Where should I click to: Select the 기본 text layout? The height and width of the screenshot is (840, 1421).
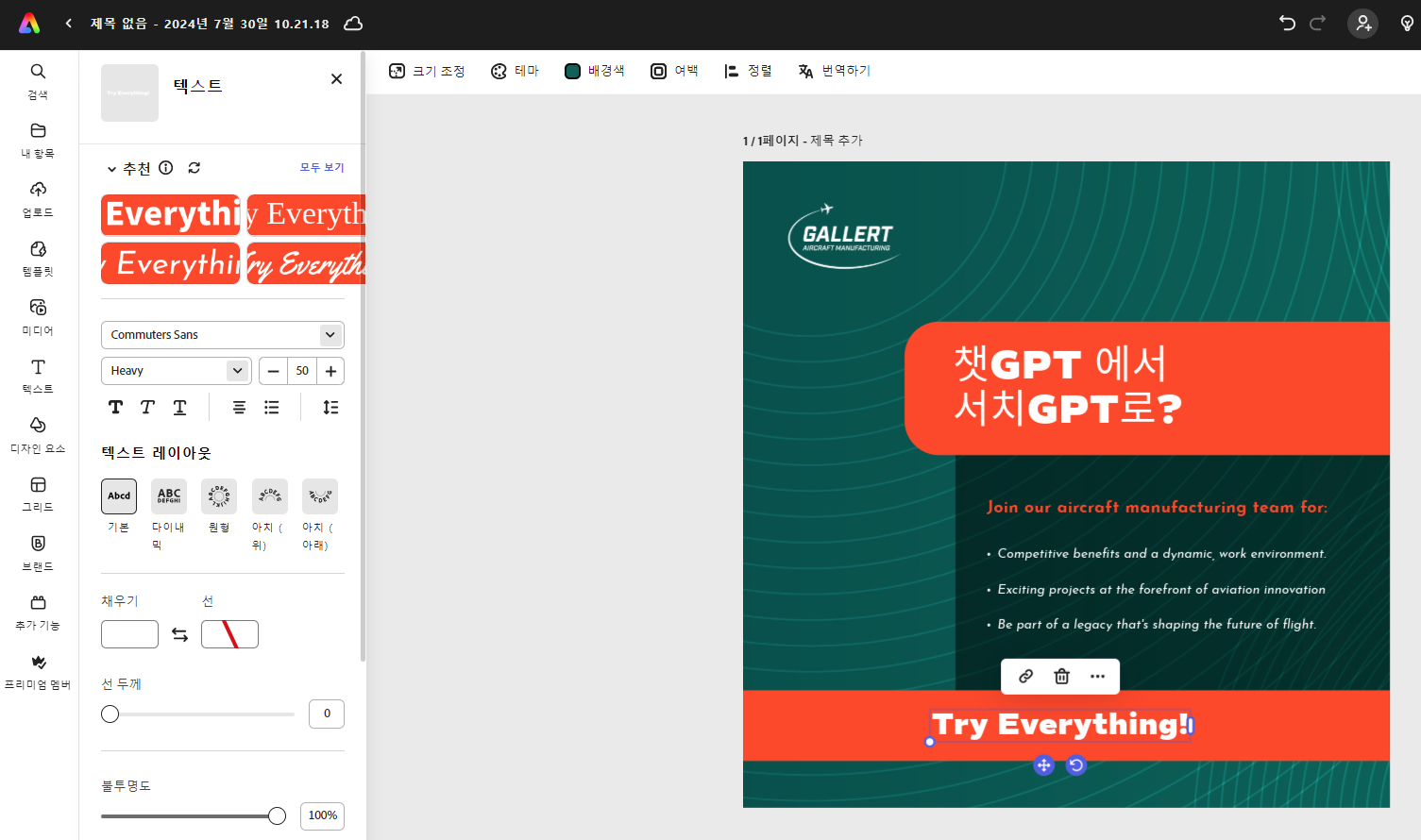(119, 496)
